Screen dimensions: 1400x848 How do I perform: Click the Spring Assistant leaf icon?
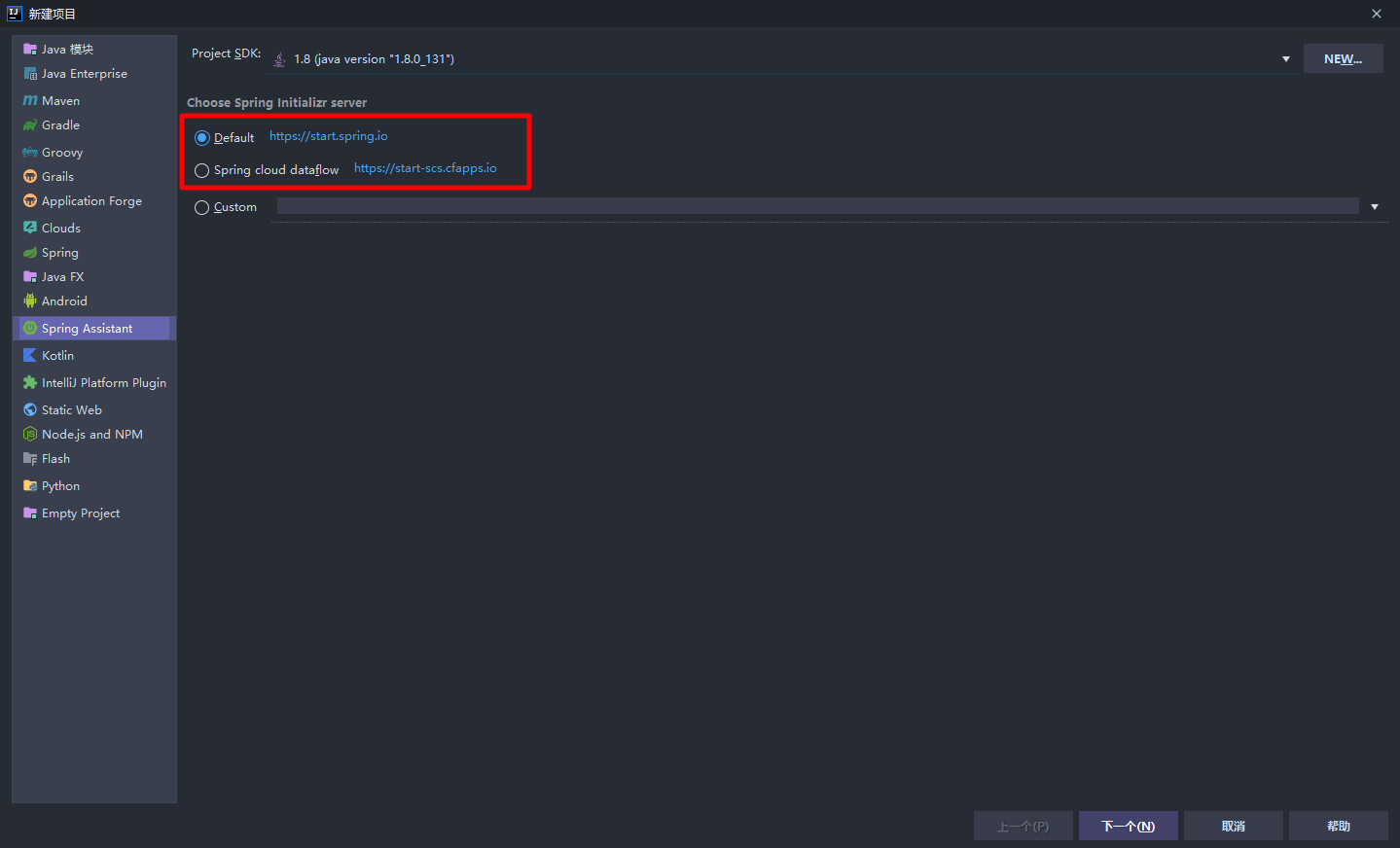click(x=30, y=328)
